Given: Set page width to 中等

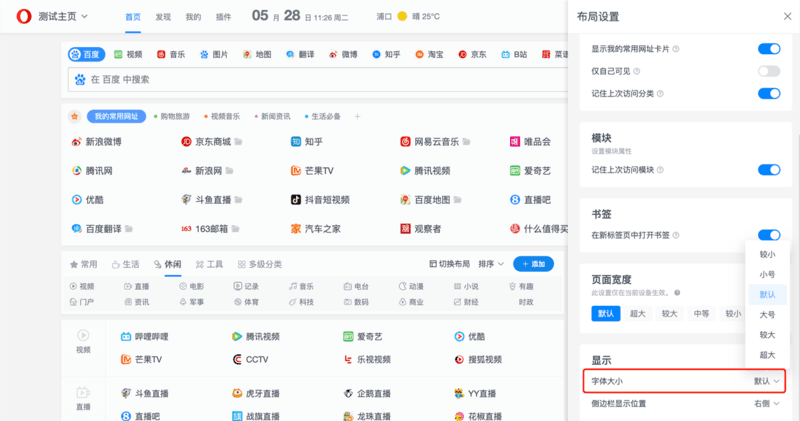Looking at the screenshot, I should pos(701,313).
